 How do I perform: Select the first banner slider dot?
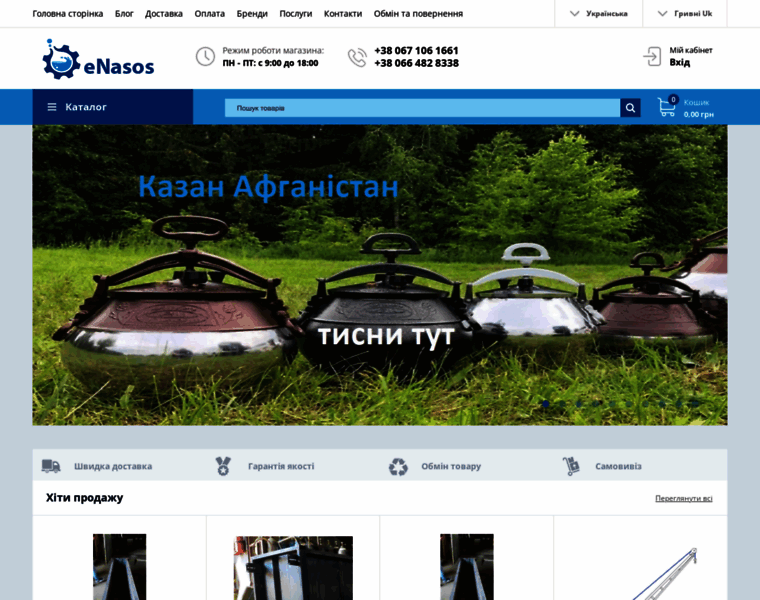546,403
